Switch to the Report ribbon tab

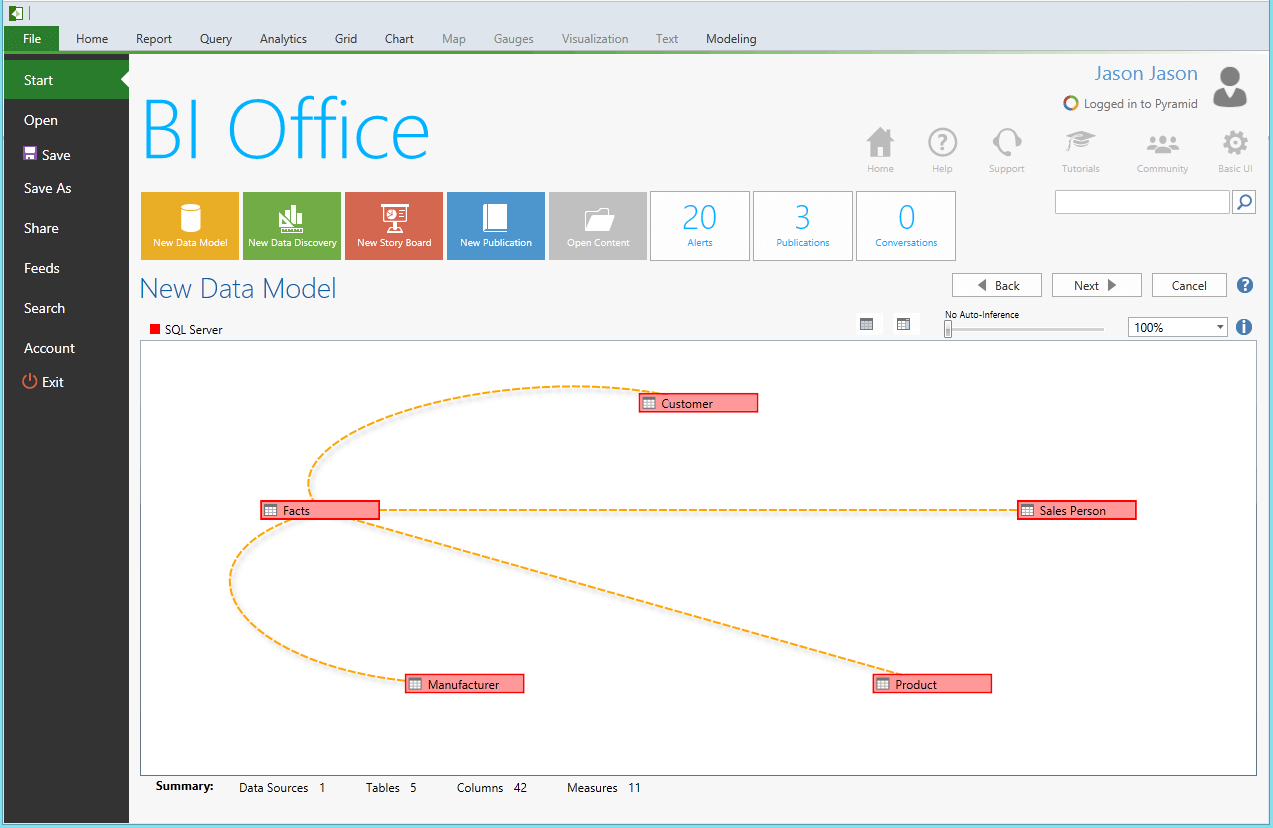[154, 39]
